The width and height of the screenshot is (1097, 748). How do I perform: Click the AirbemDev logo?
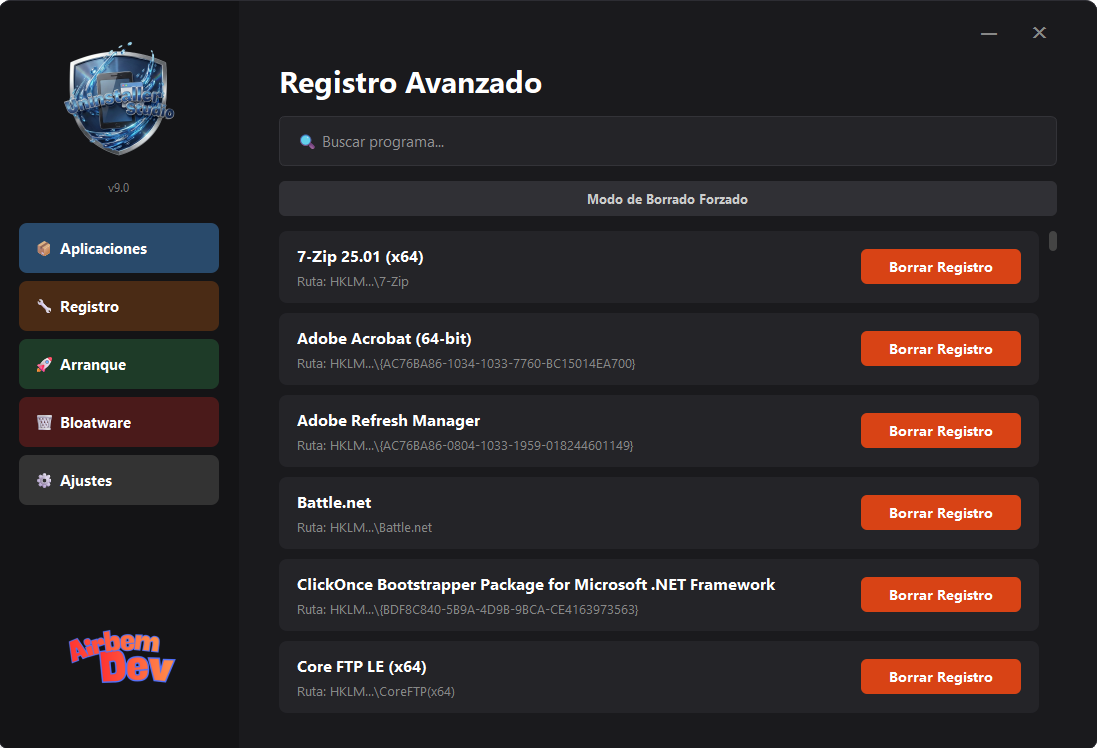click(122, 656)
